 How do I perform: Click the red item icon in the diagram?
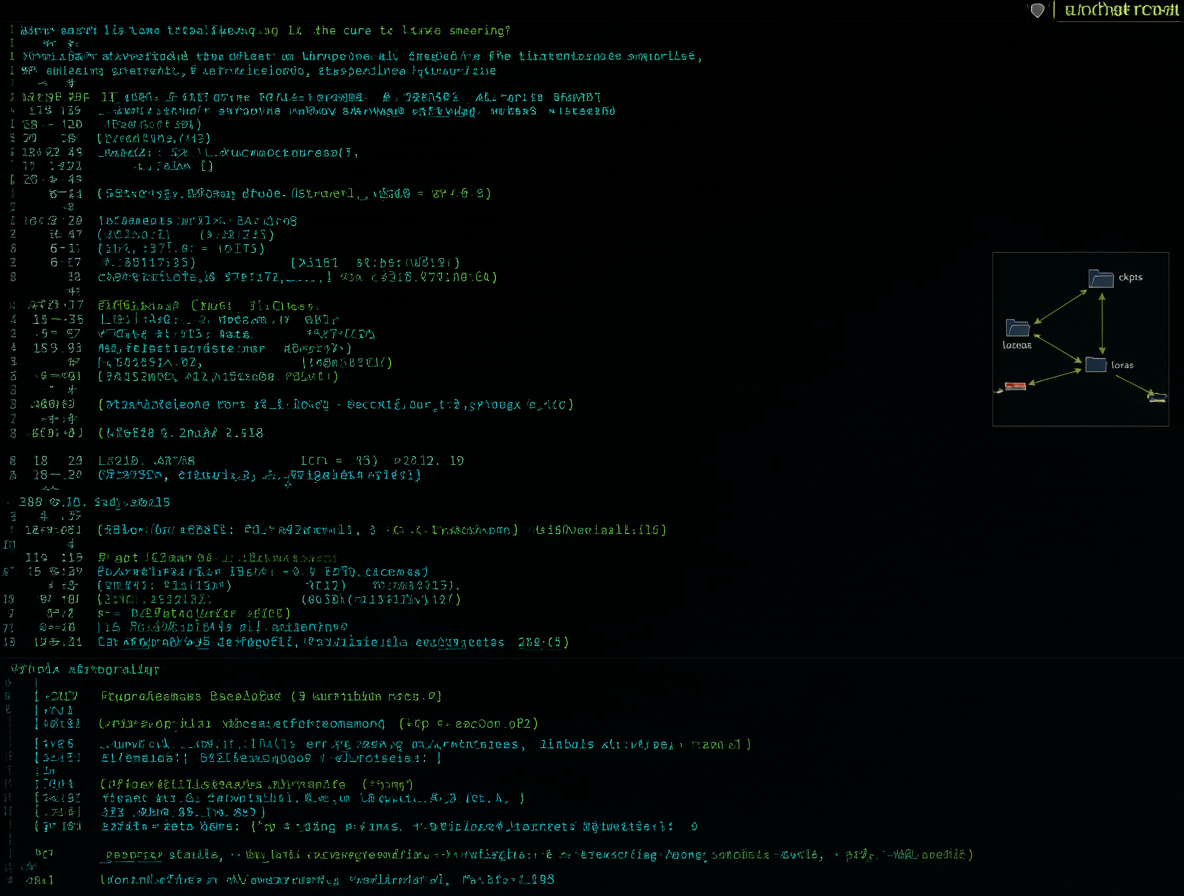pyautogui.click(x=1015, y=386)
